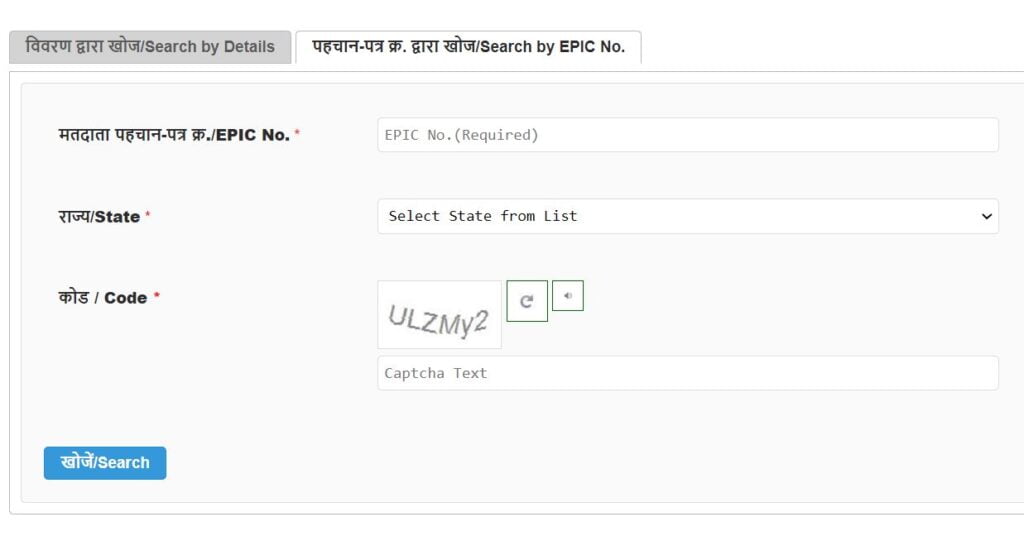This screenshot has height=555, width=1024.
Task: Focus the Captcha Text input box
Action: click(x=688, y=373)
